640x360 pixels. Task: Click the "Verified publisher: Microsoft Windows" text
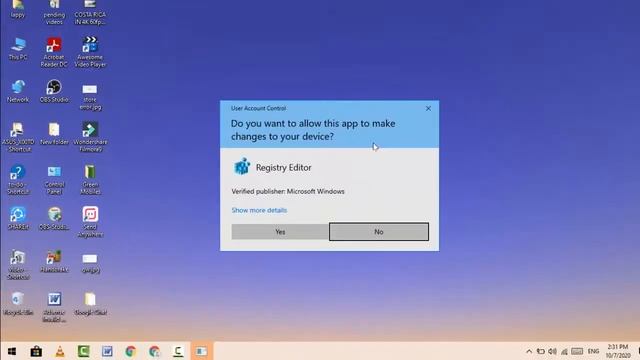[288, 191]
